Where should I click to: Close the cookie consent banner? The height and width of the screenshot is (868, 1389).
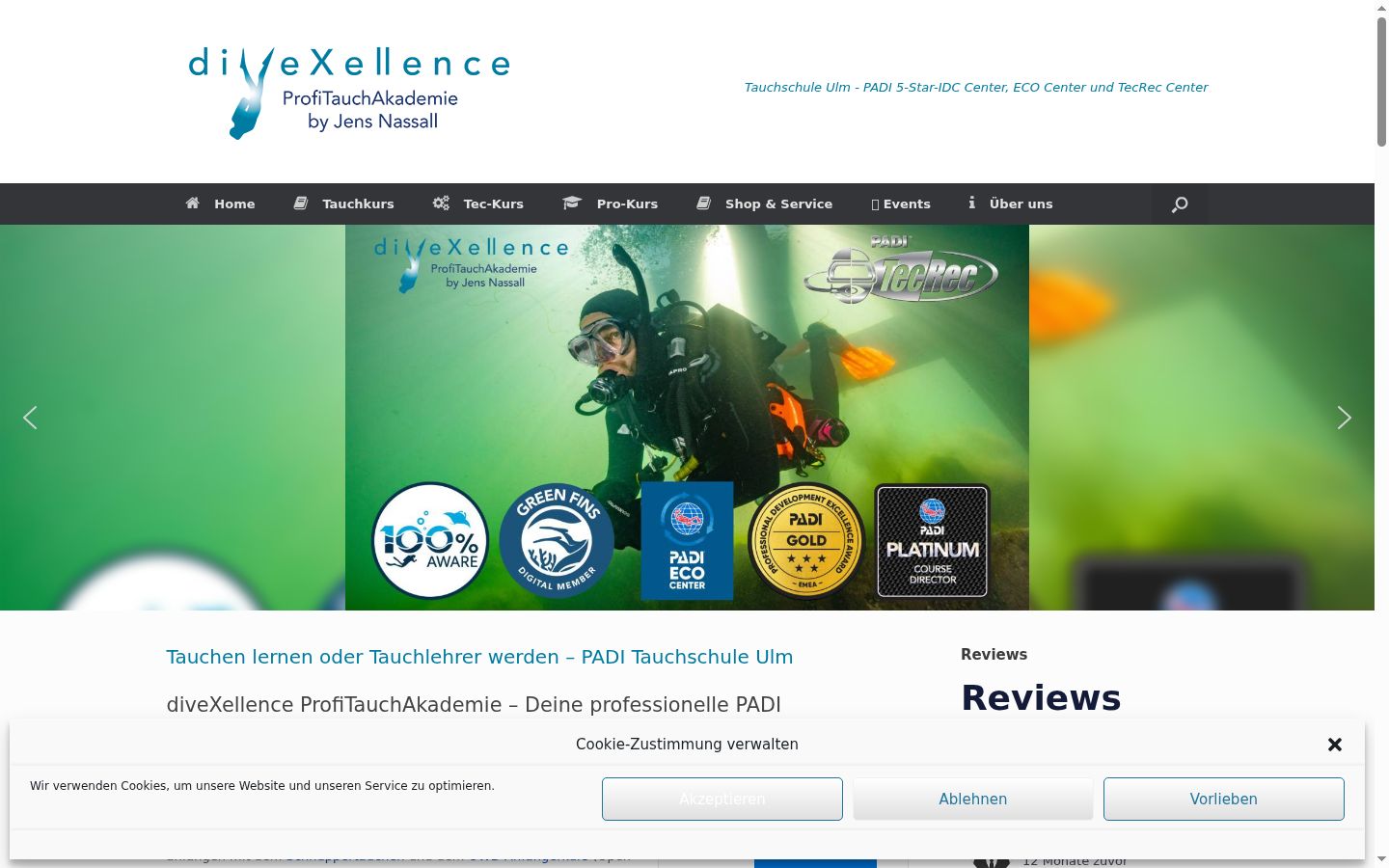tap(1335, 745)
